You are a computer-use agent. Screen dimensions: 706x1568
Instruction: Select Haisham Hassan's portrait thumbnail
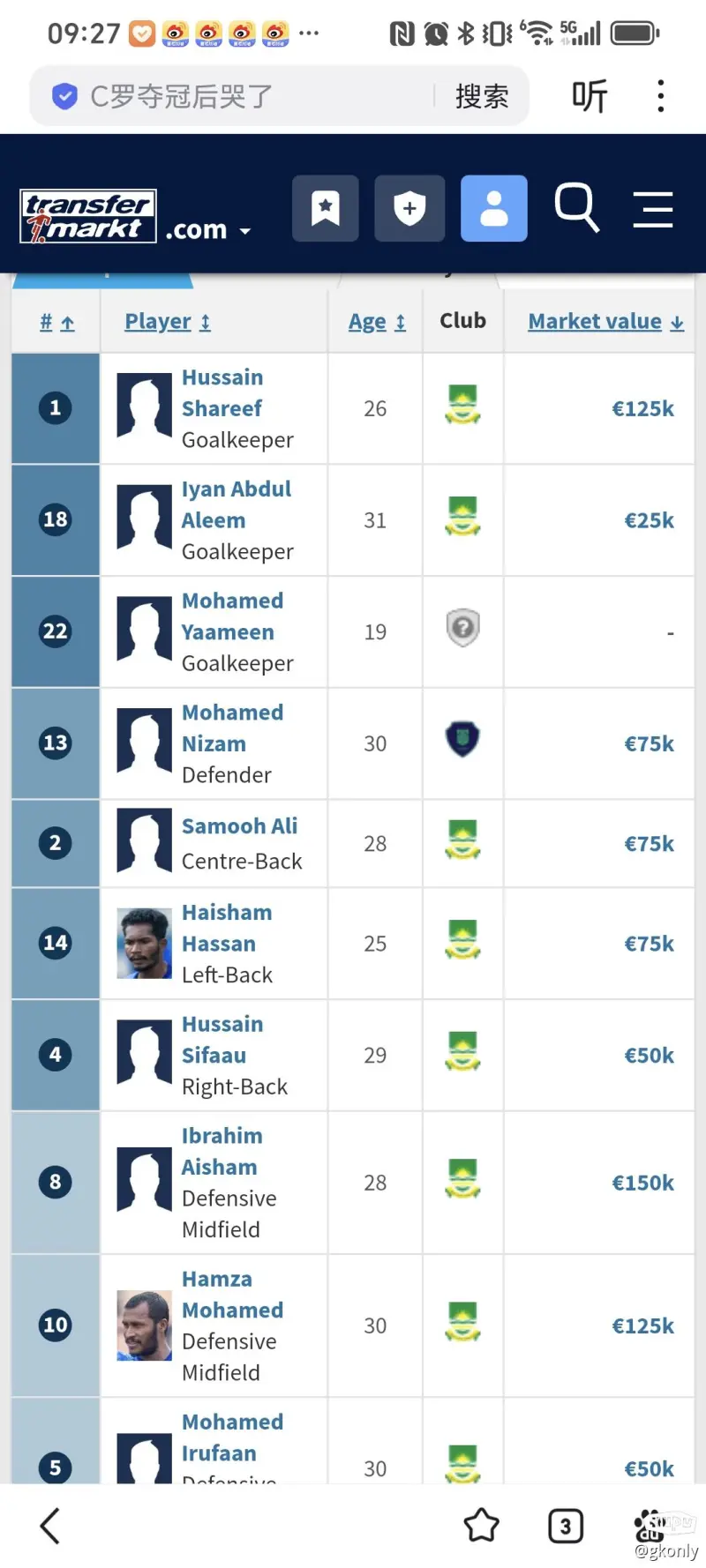tap(144, 944)
